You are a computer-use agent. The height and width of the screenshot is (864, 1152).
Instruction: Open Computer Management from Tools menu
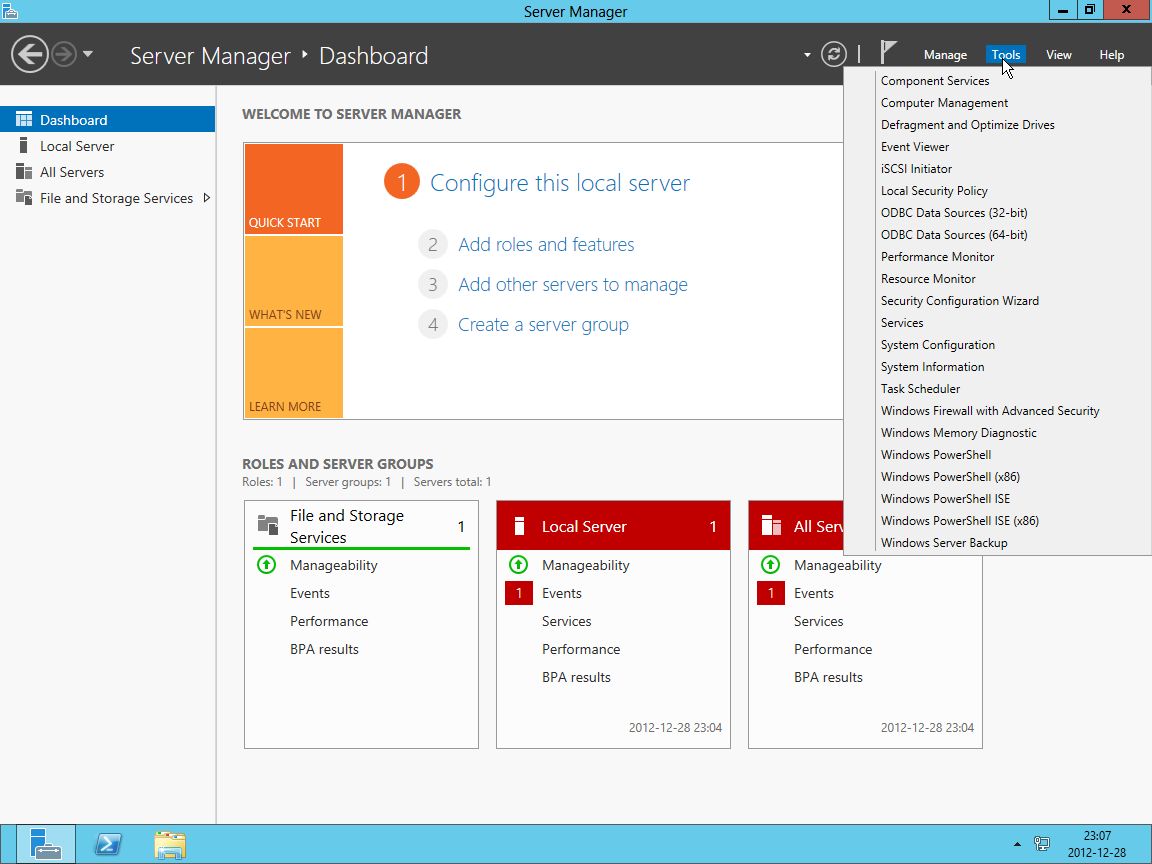[x=944, y=103]
